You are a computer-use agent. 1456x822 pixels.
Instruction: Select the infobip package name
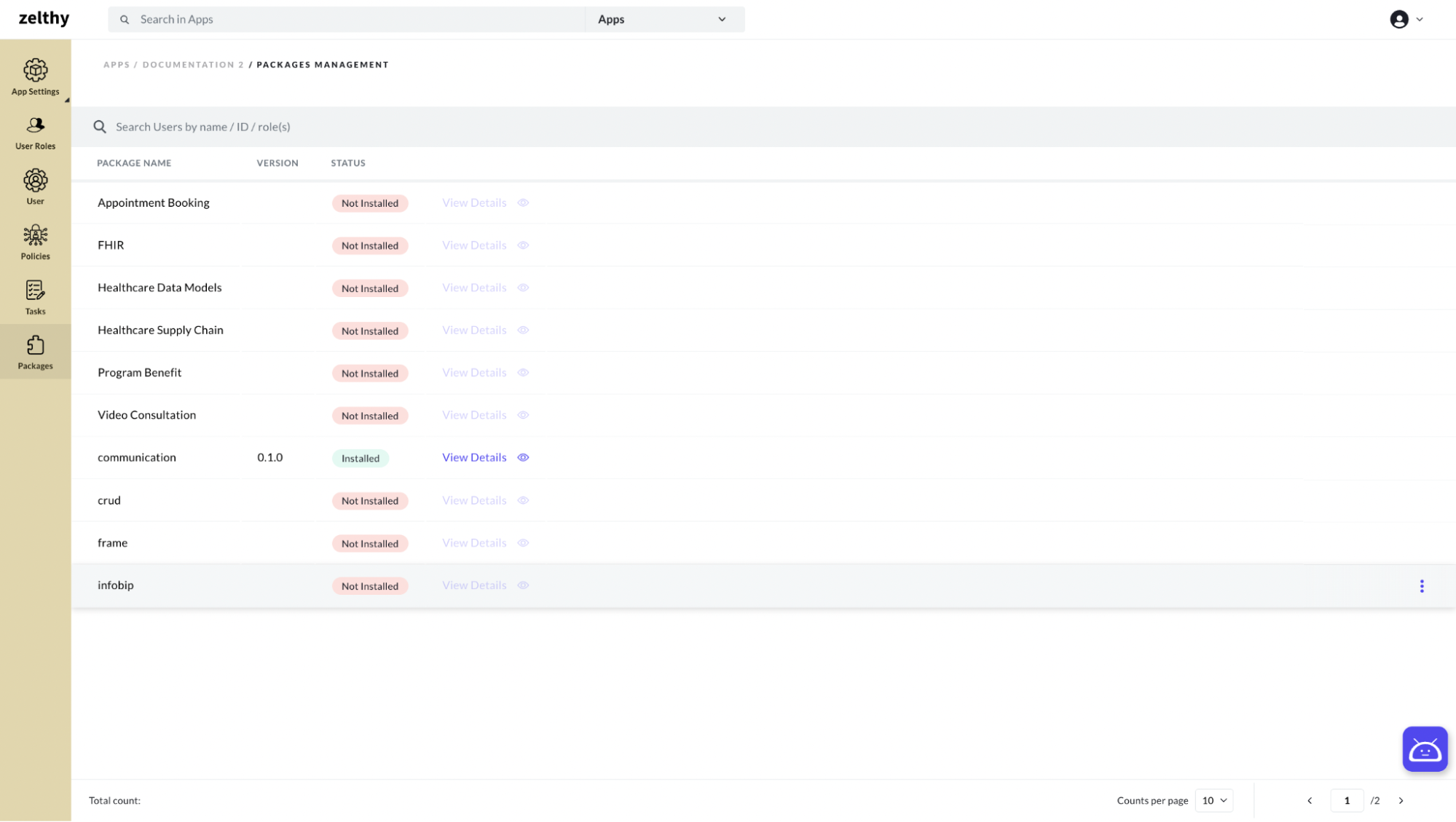[x=116, y=585]
